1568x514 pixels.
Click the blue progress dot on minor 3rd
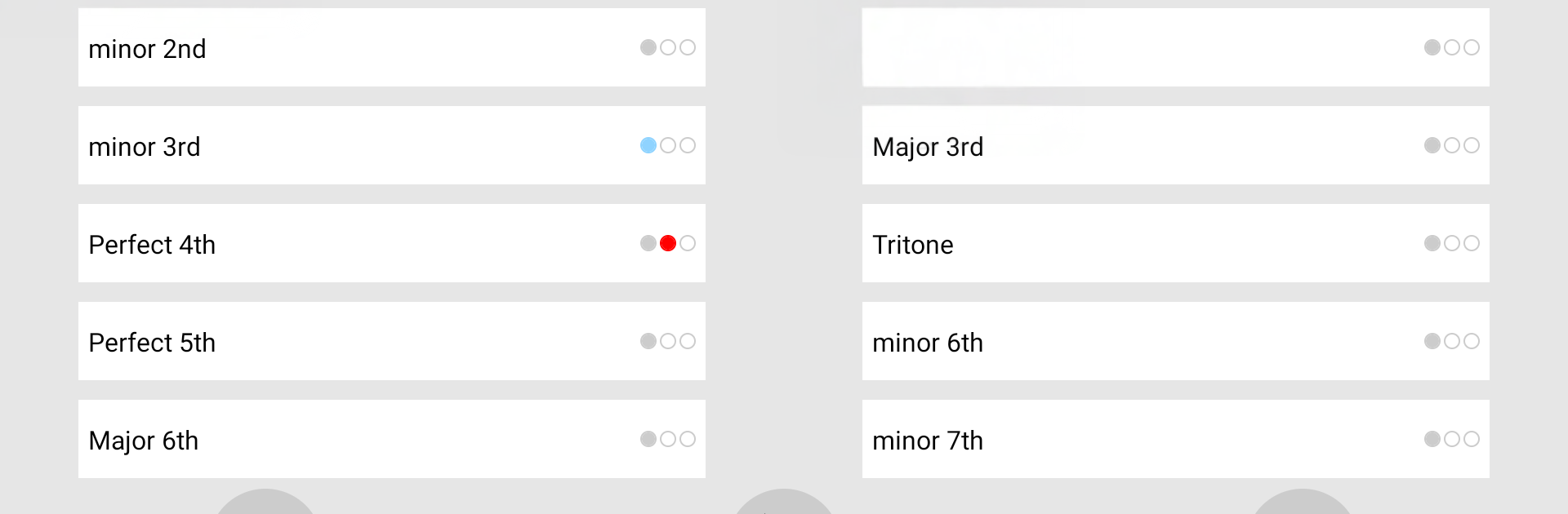tap(648, 145)
